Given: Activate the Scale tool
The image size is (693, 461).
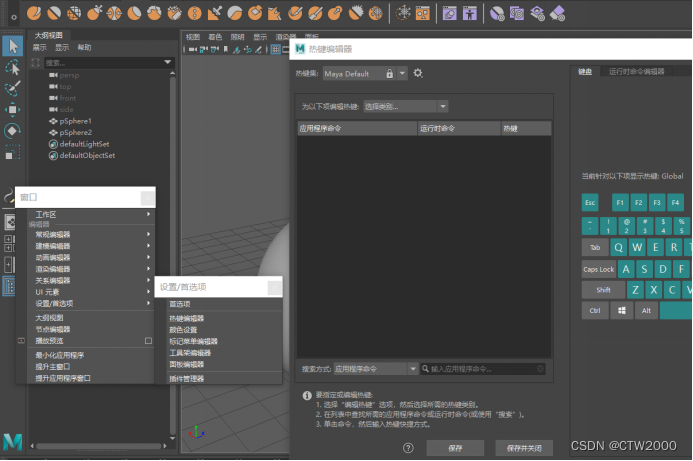Looking at the screenshot, I should coord(12,152).
